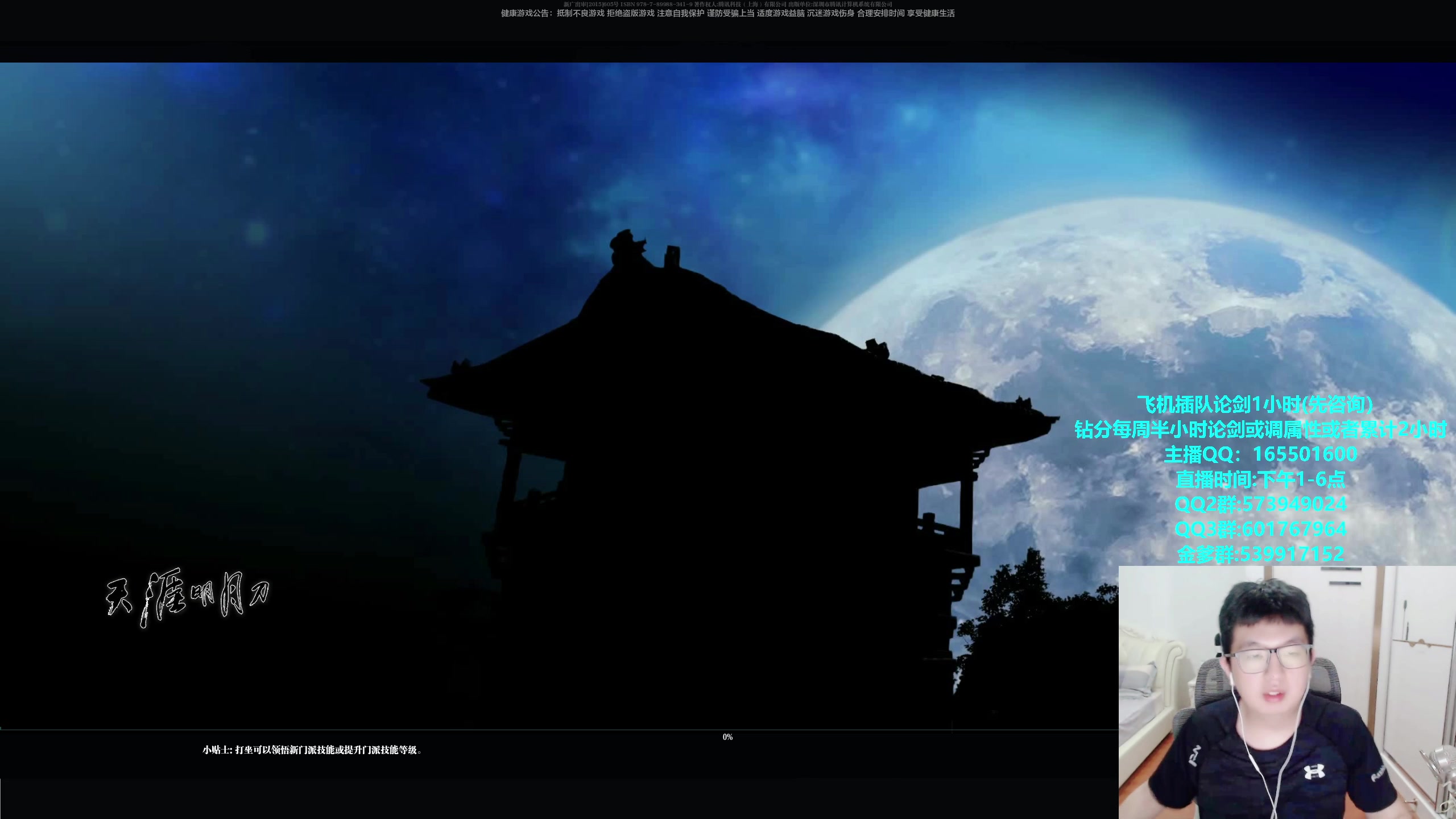Click the 飞机插队论剑1小时(先咨询) overlay line
Viewport: 1456px width, 819px height.
click(1255, 404)
